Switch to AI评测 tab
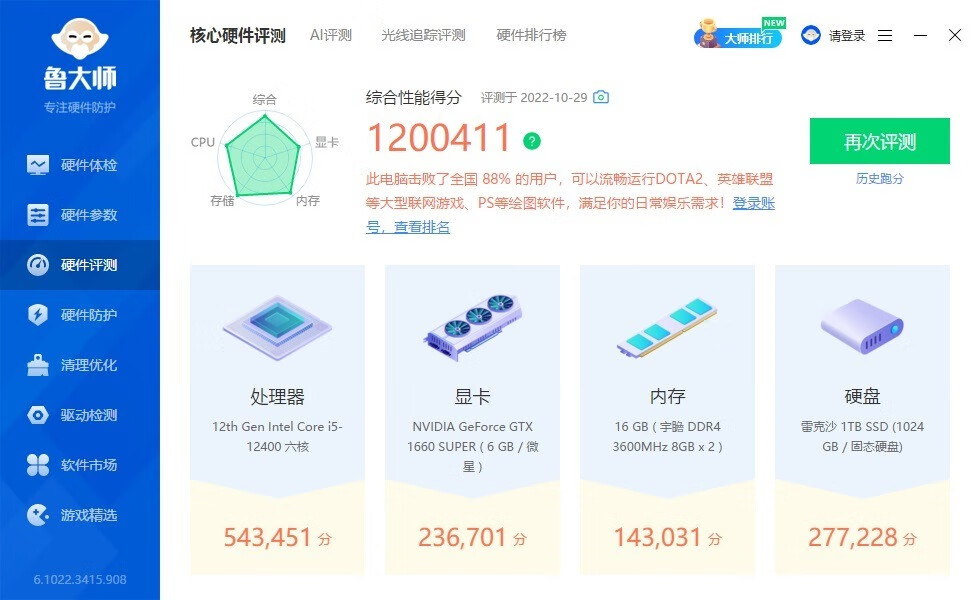The image size is (980, 600). coord(331,35)
